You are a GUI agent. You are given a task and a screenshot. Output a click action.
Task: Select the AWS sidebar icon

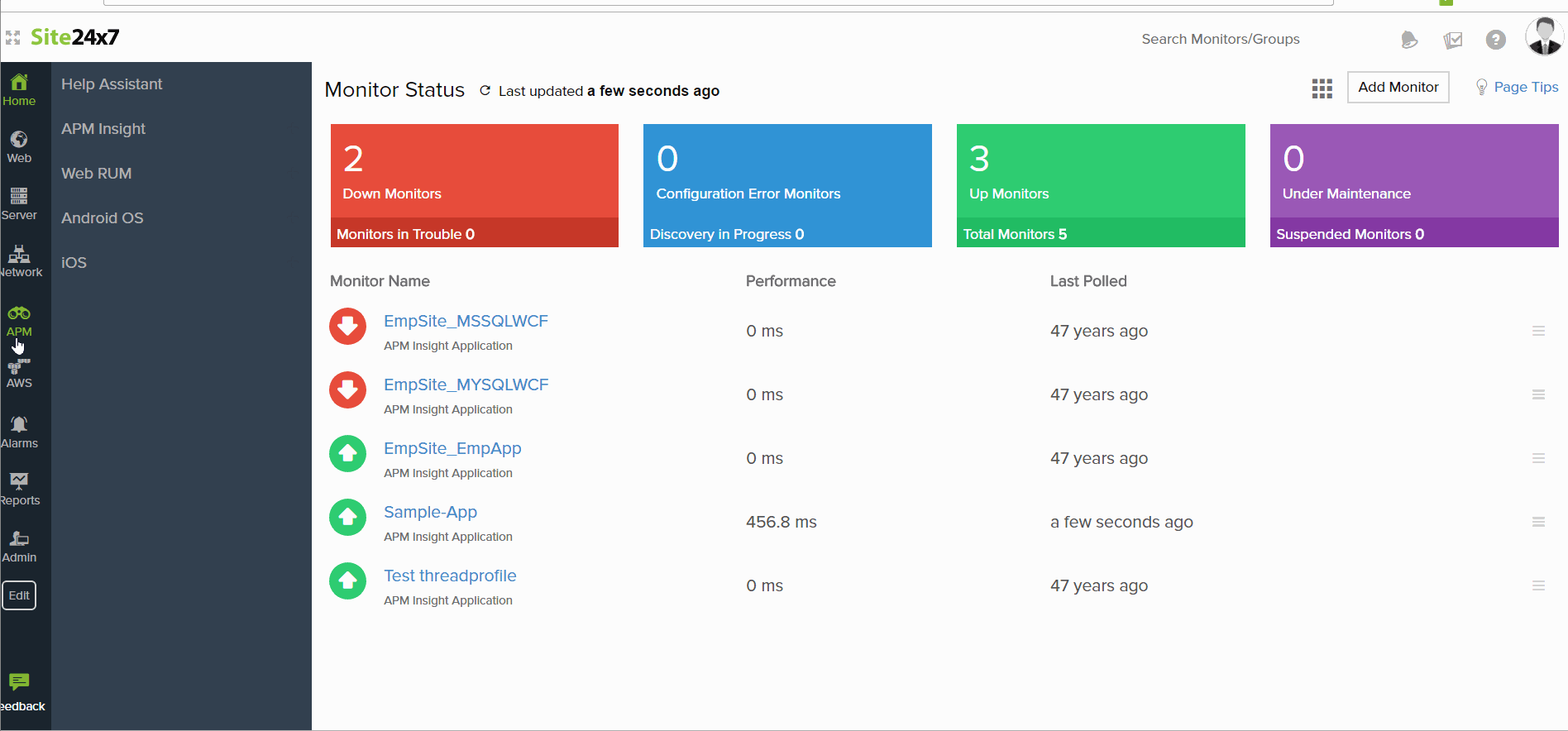click(x=19, y=374)
